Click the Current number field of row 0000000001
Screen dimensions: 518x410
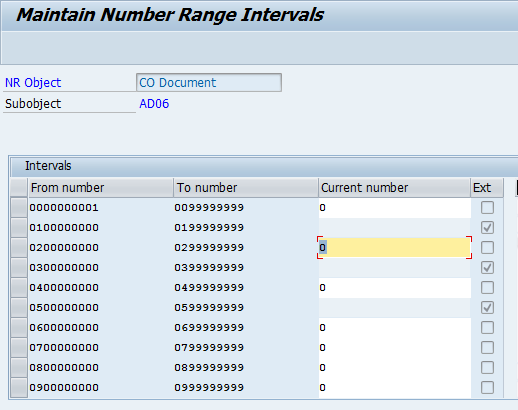pos(394,208)
